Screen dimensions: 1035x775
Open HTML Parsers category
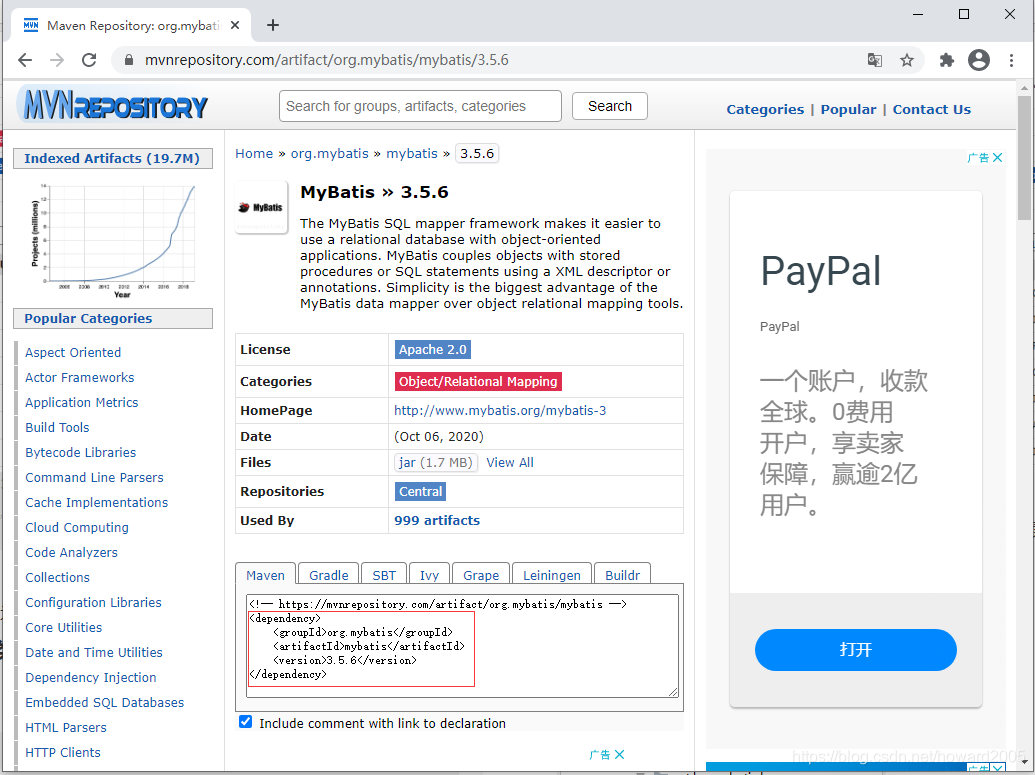65,728
